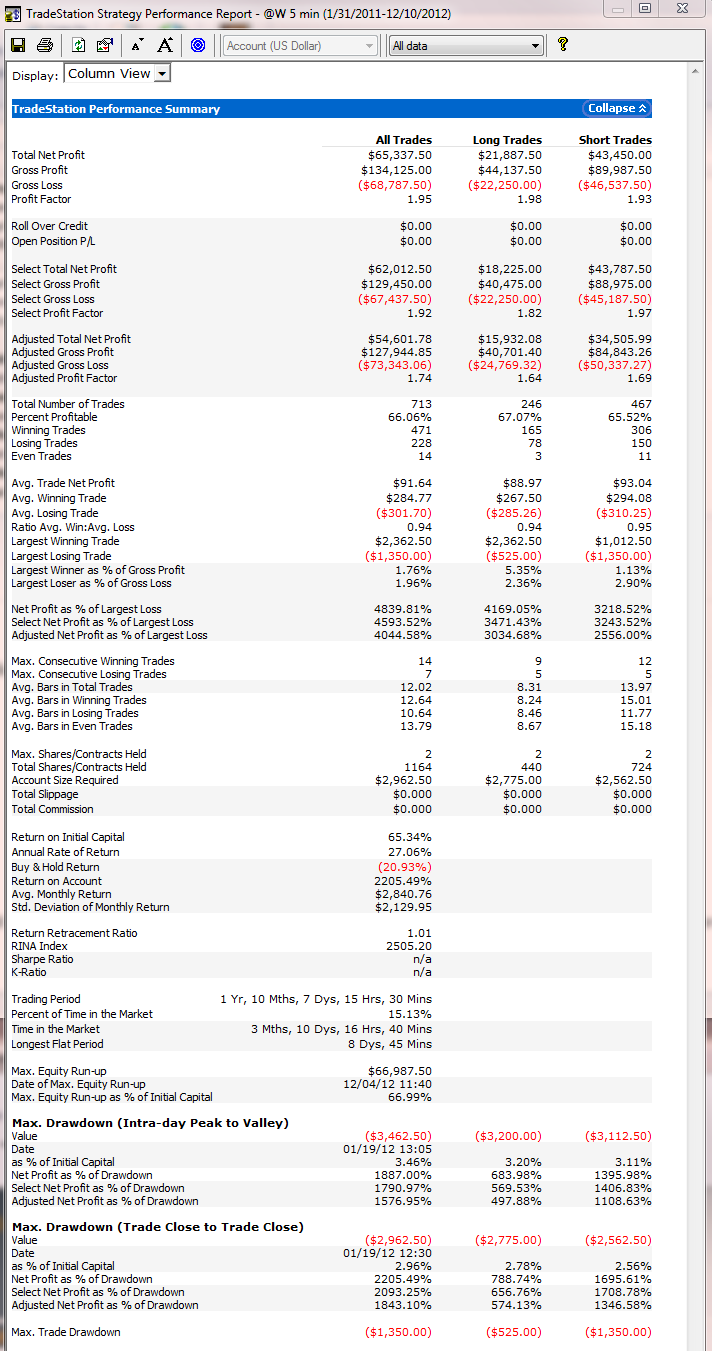Click the Open Position P/L label
This screenshot has height=1351, width=712.
51,241
